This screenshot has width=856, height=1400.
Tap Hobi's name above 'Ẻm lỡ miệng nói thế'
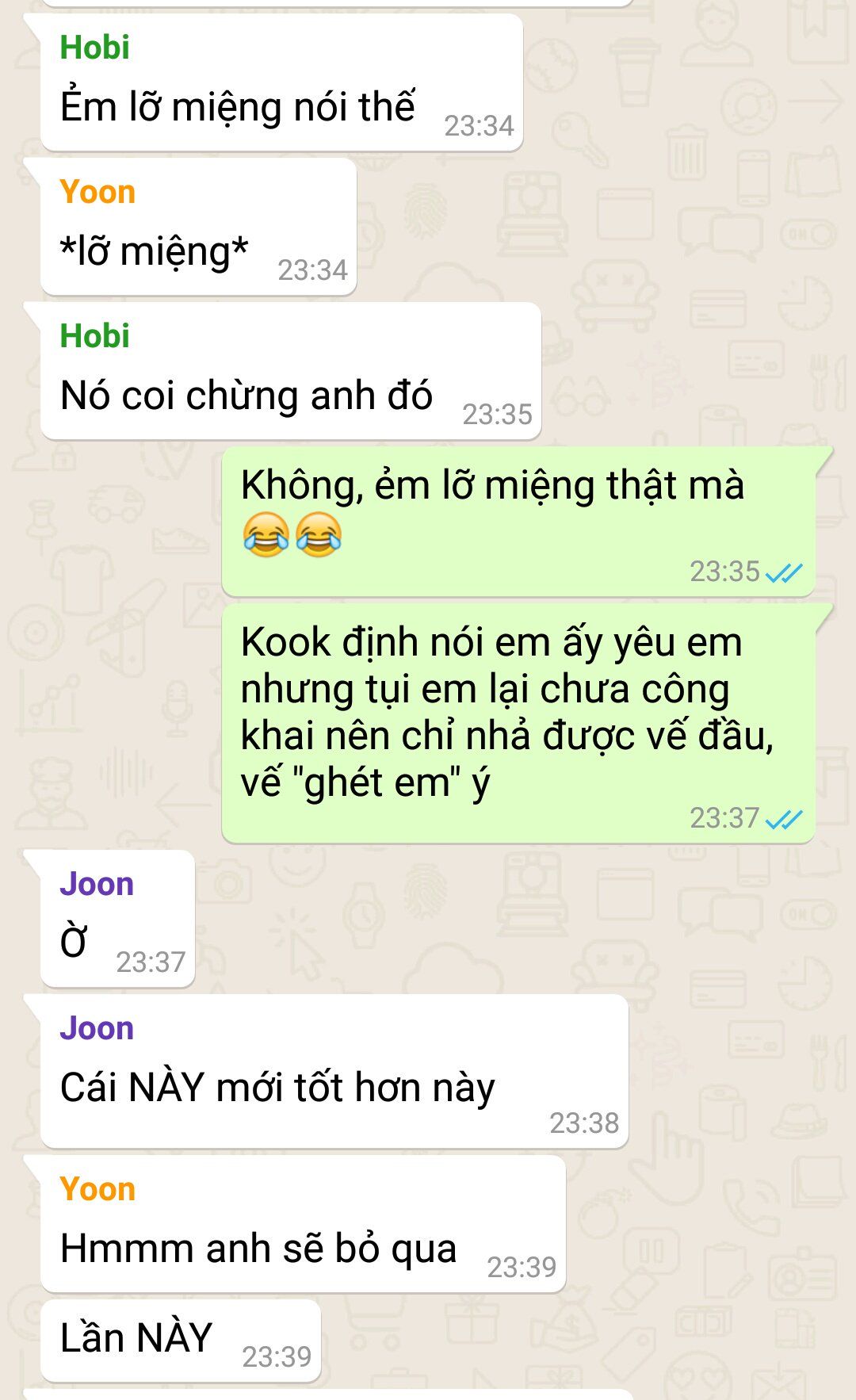coord(94,48)
